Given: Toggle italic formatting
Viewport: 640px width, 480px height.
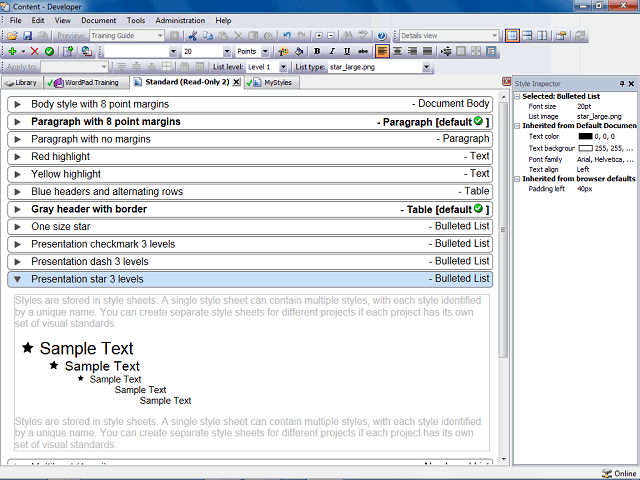Looking at the screenshot, I should [x=332, y=51].
